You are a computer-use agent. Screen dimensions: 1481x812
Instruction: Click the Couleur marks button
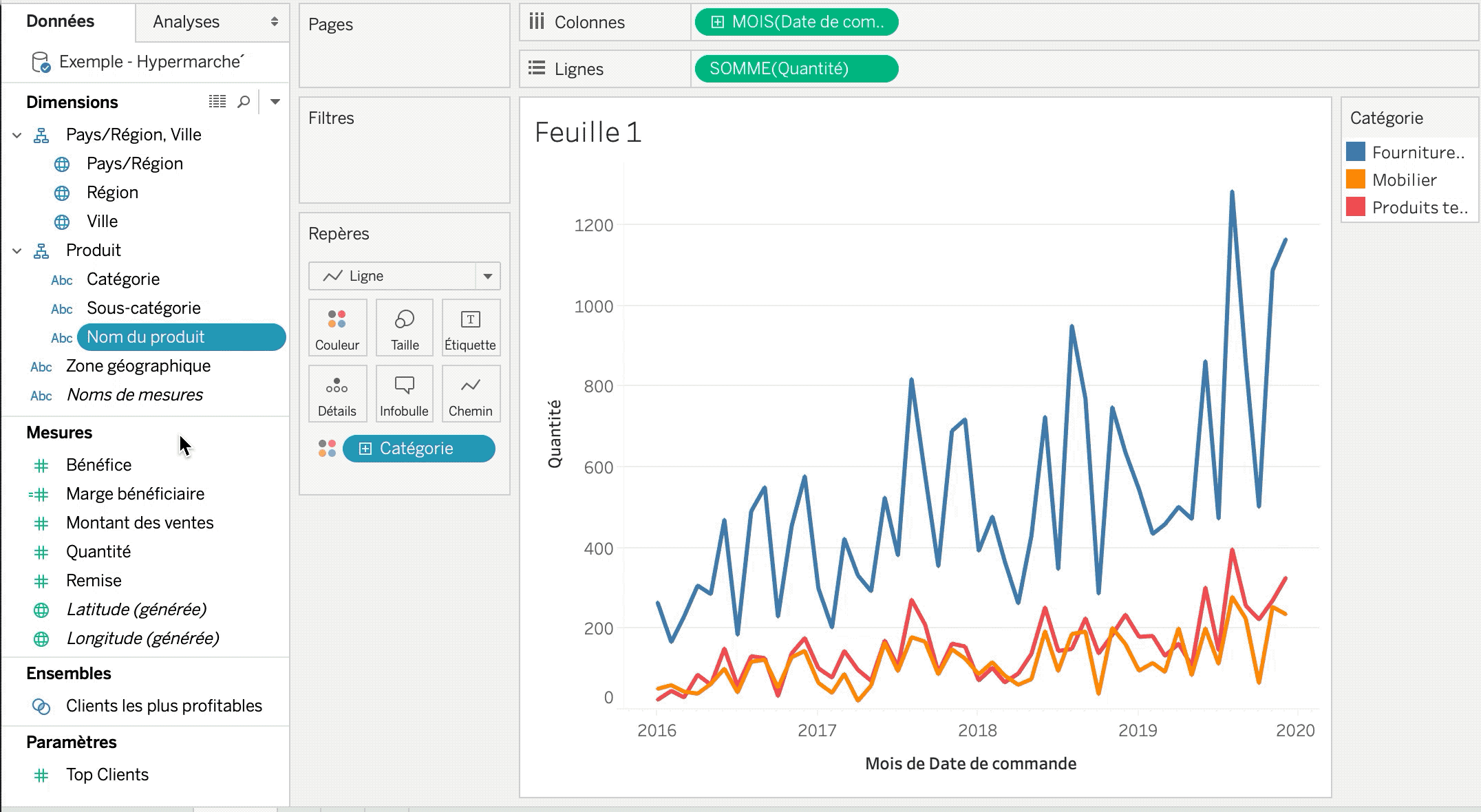(x=337, y=328)
